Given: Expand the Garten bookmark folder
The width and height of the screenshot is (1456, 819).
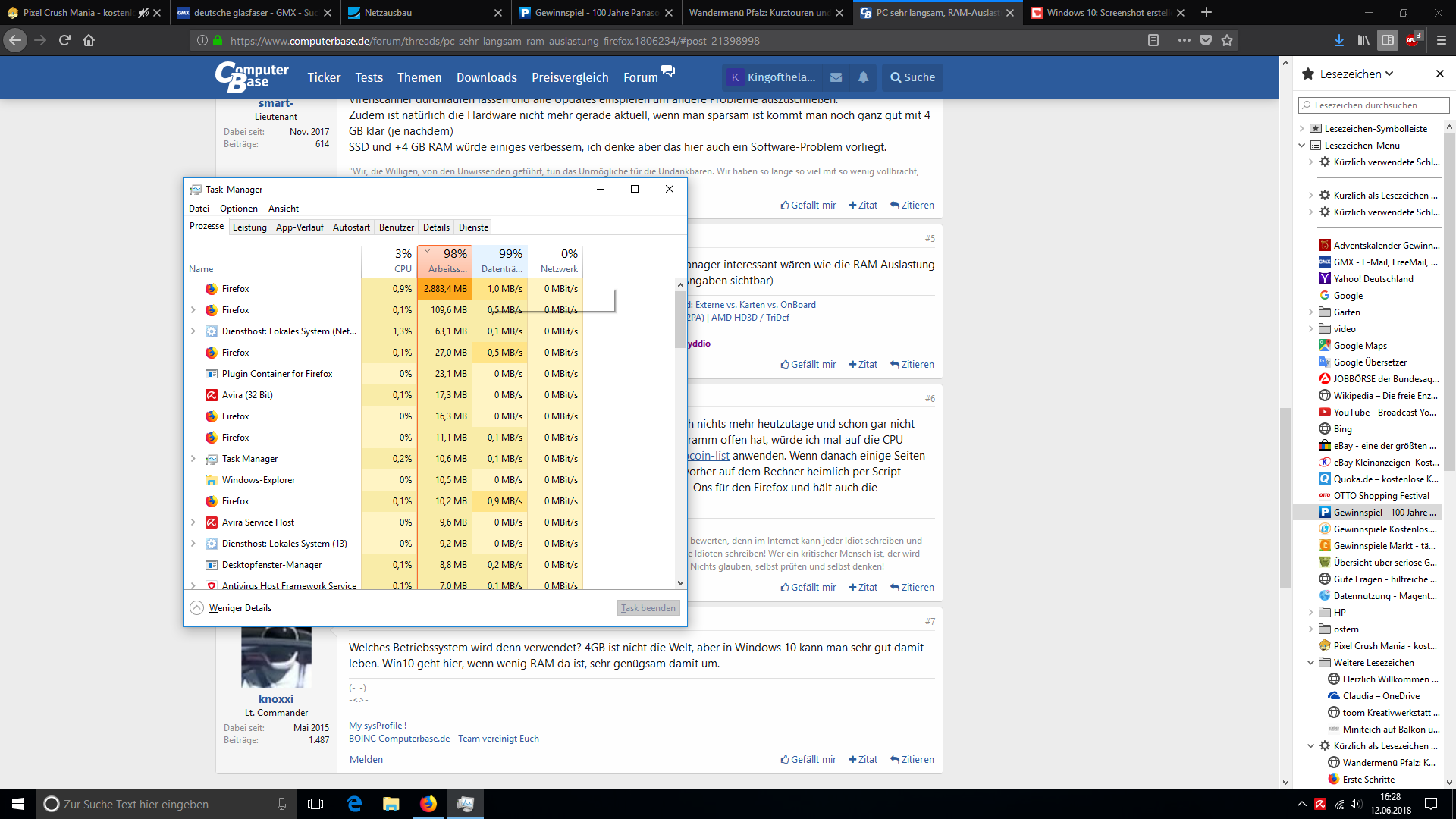Looking at the screenshot, I should coord(1311,312).
